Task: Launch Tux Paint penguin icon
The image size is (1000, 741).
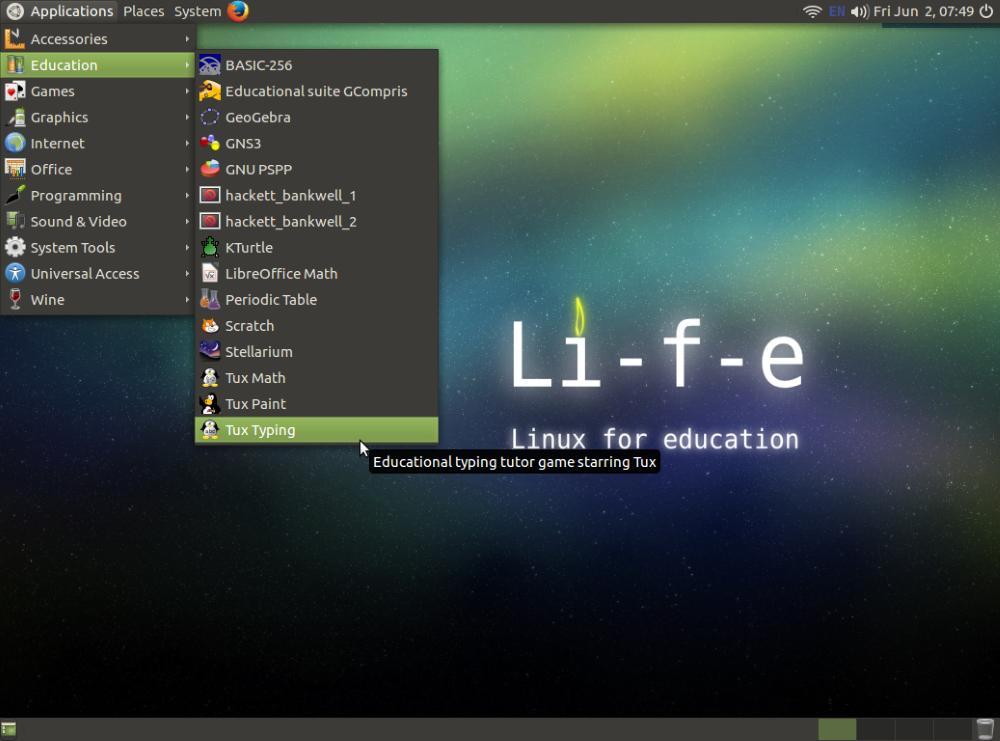Action: tap(210, 404)
